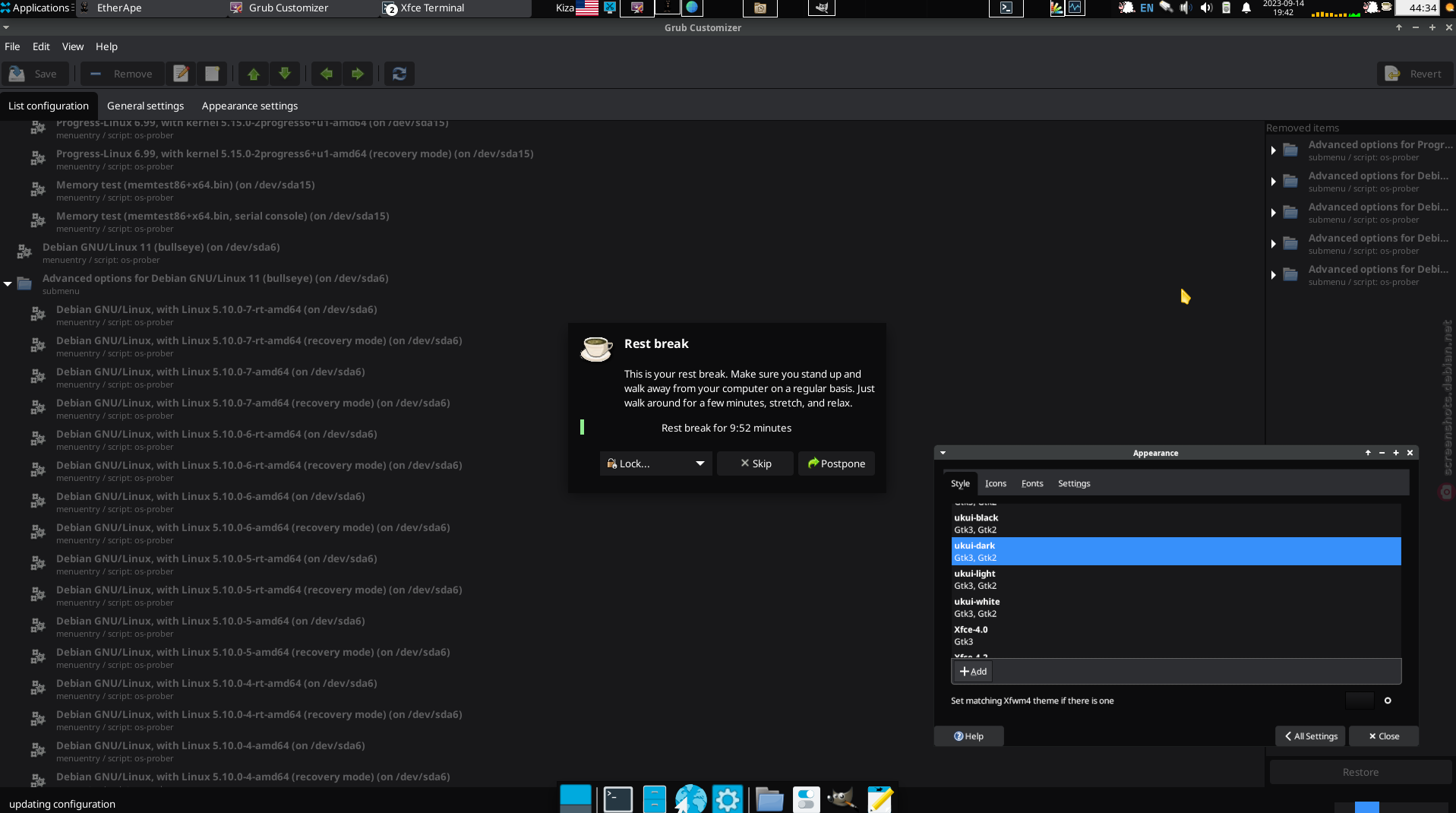The width and height of the screenshot is (1456, 813).
Task: Click the Save toolbar button
Action: tap(34, 74)
